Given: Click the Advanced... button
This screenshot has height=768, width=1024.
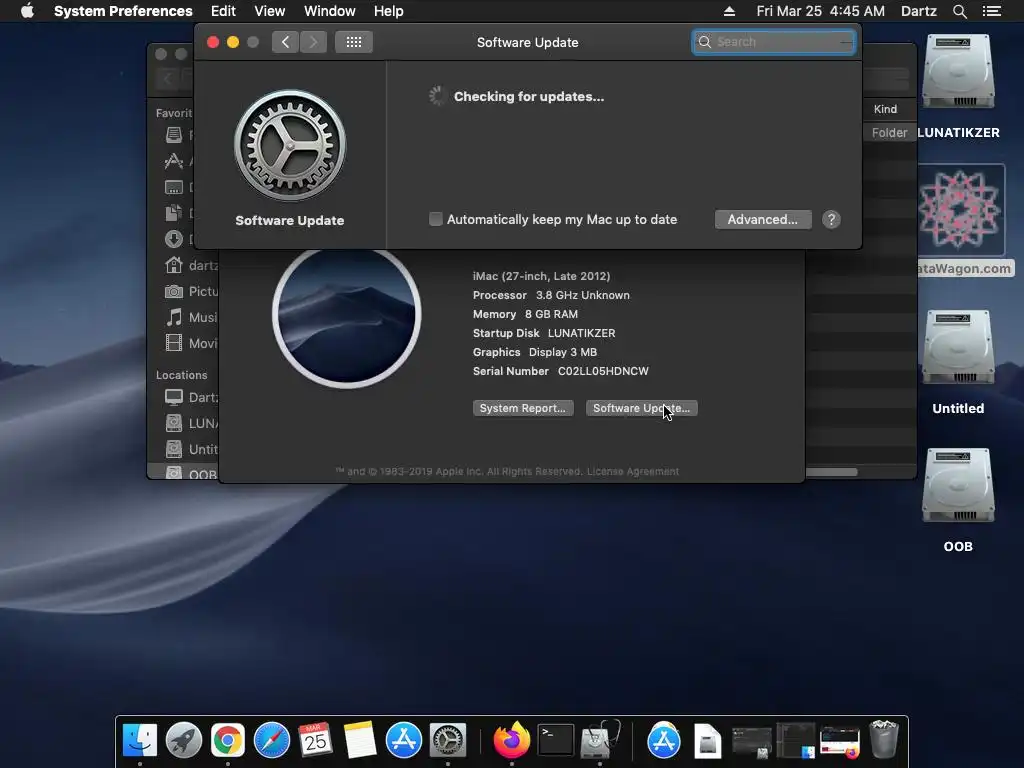Looking at the screenshot, I should point(763,219).
